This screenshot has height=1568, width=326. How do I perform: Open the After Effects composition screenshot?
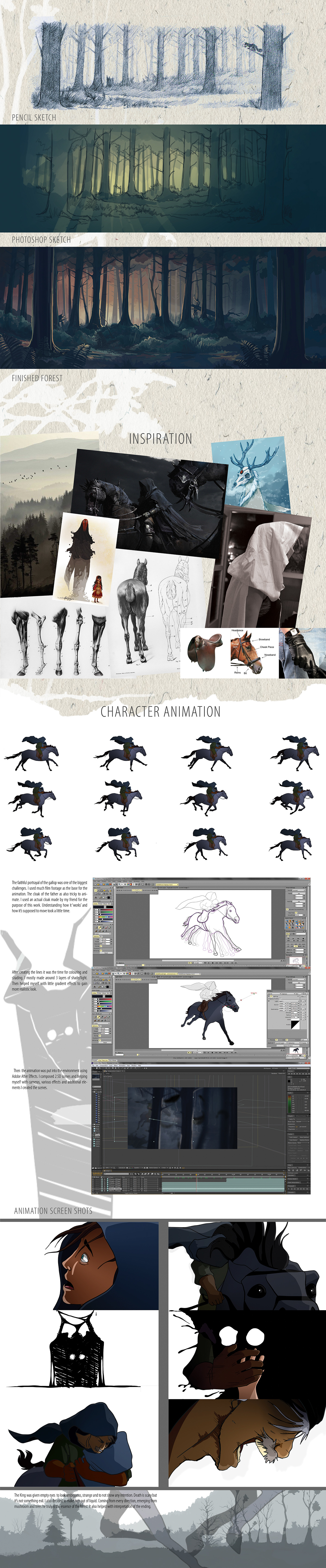[x=201, y=1129]
